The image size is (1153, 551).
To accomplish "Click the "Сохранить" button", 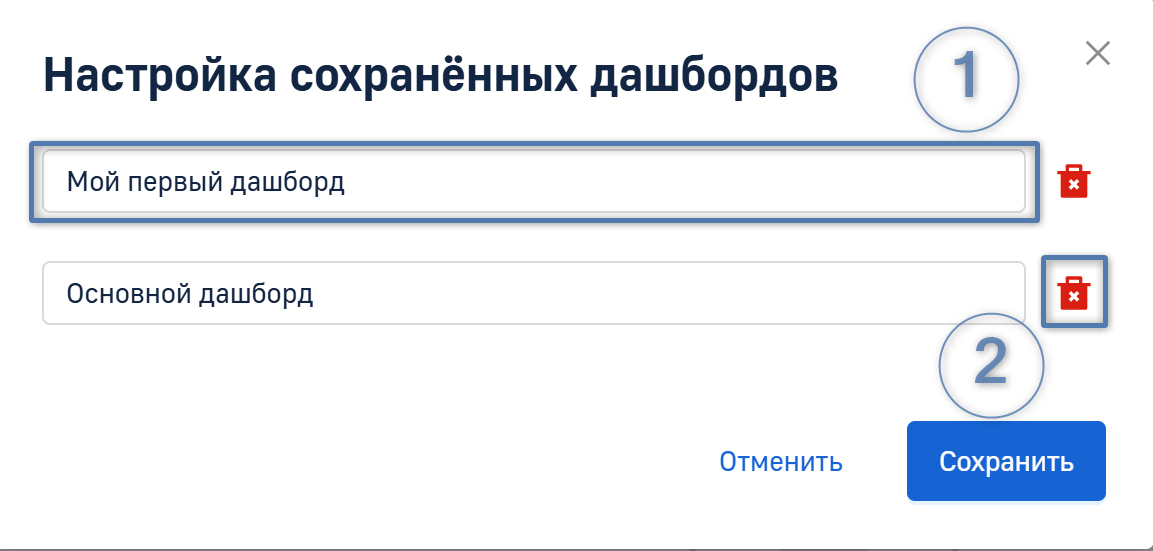I will 1005,461.
